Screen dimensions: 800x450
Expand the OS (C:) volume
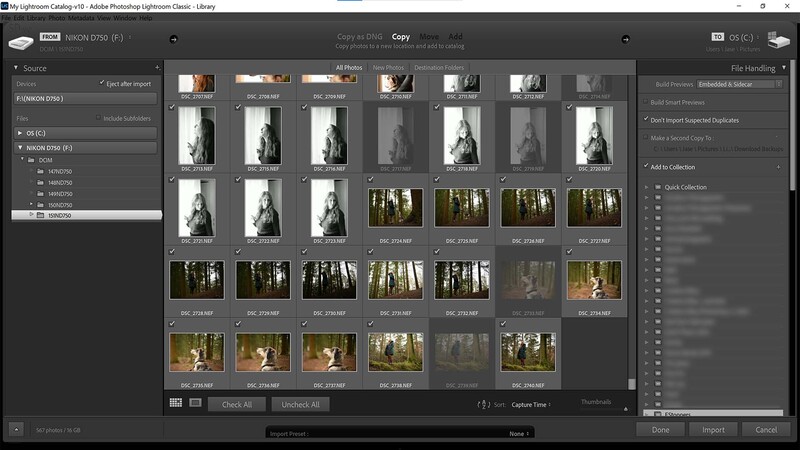tap(20, 133)
